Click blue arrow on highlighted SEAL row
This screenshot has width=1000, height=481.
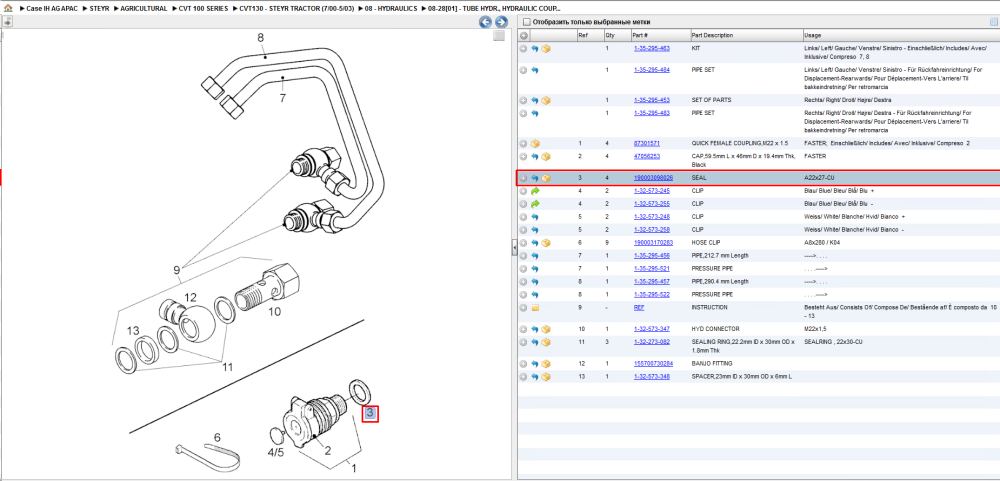click(x=534, y=178)
